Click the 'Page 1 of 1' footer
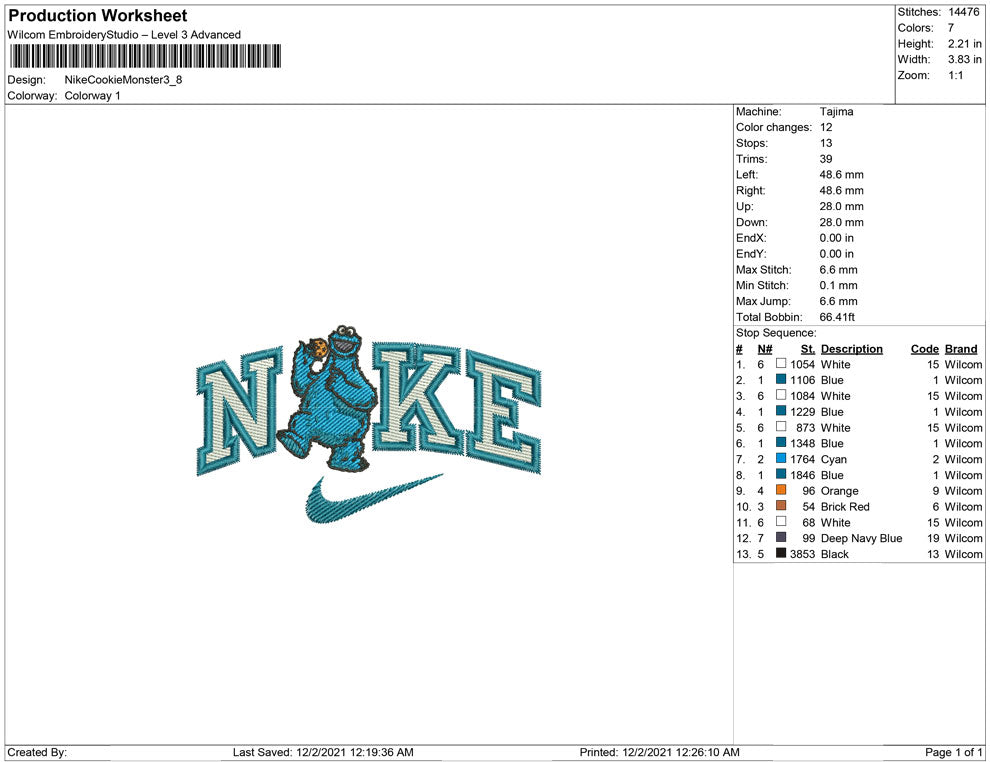The width and height of the screenshot is (990, 762). pyautogui.click(x=953, y=752)
